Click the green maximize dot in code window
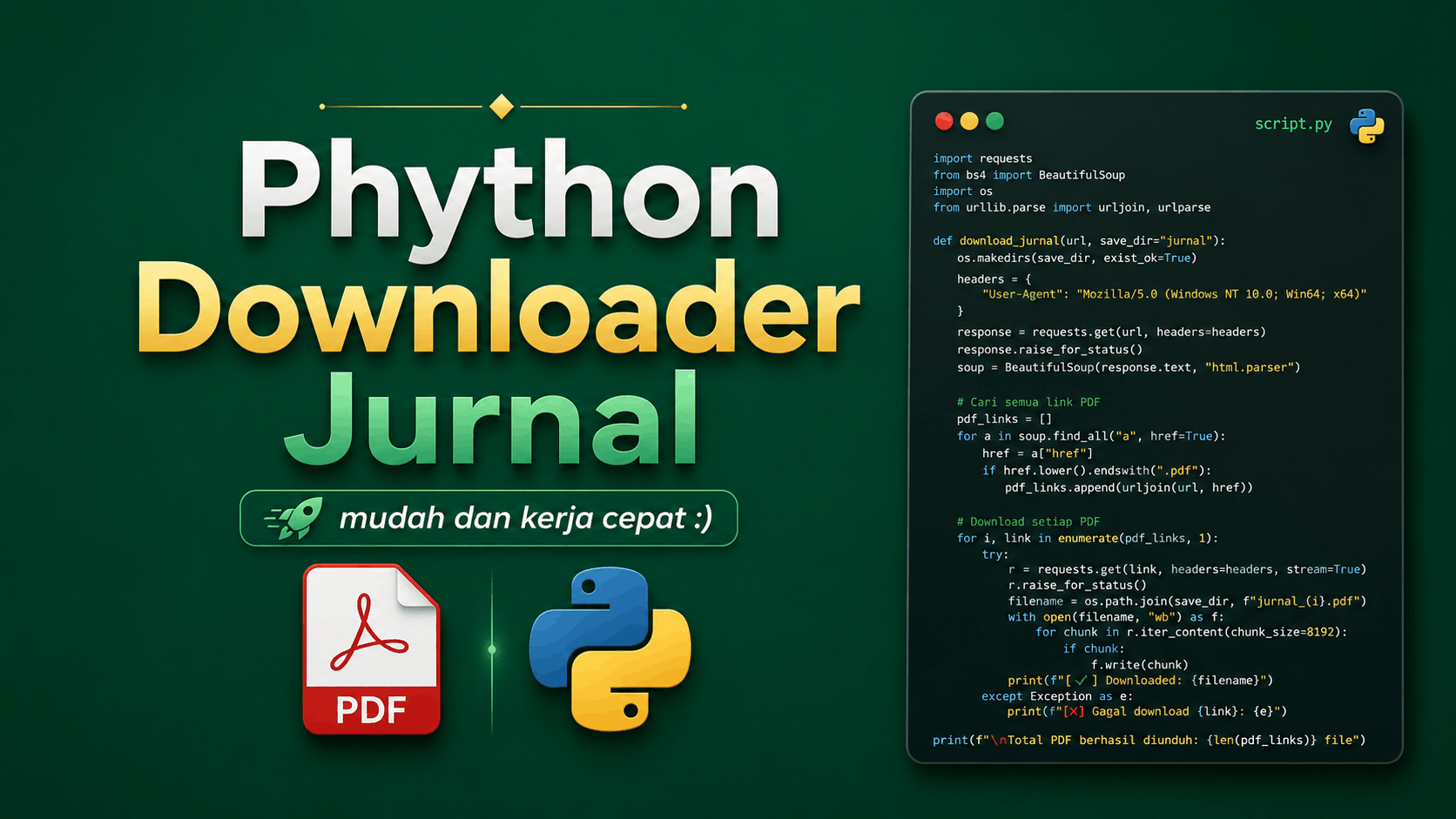1456x819 pixels. pyautogui.click(x=994, y=121)
